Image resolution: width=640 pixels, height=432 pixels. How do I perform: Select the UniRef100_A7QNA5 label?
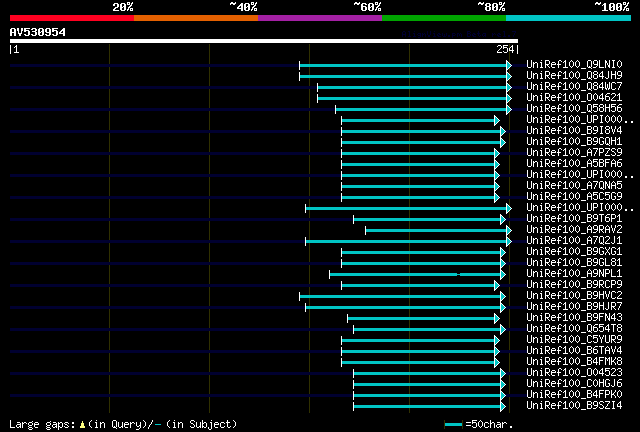[x=574, y=186]
